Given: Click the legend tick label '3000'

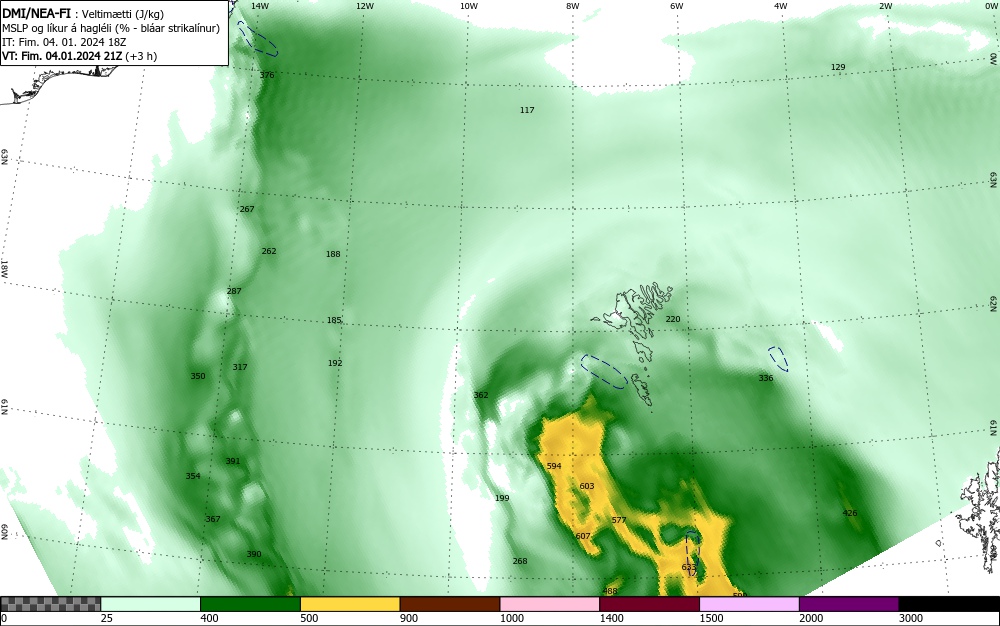Looking at the screenshot, I should tap(911, 618).
